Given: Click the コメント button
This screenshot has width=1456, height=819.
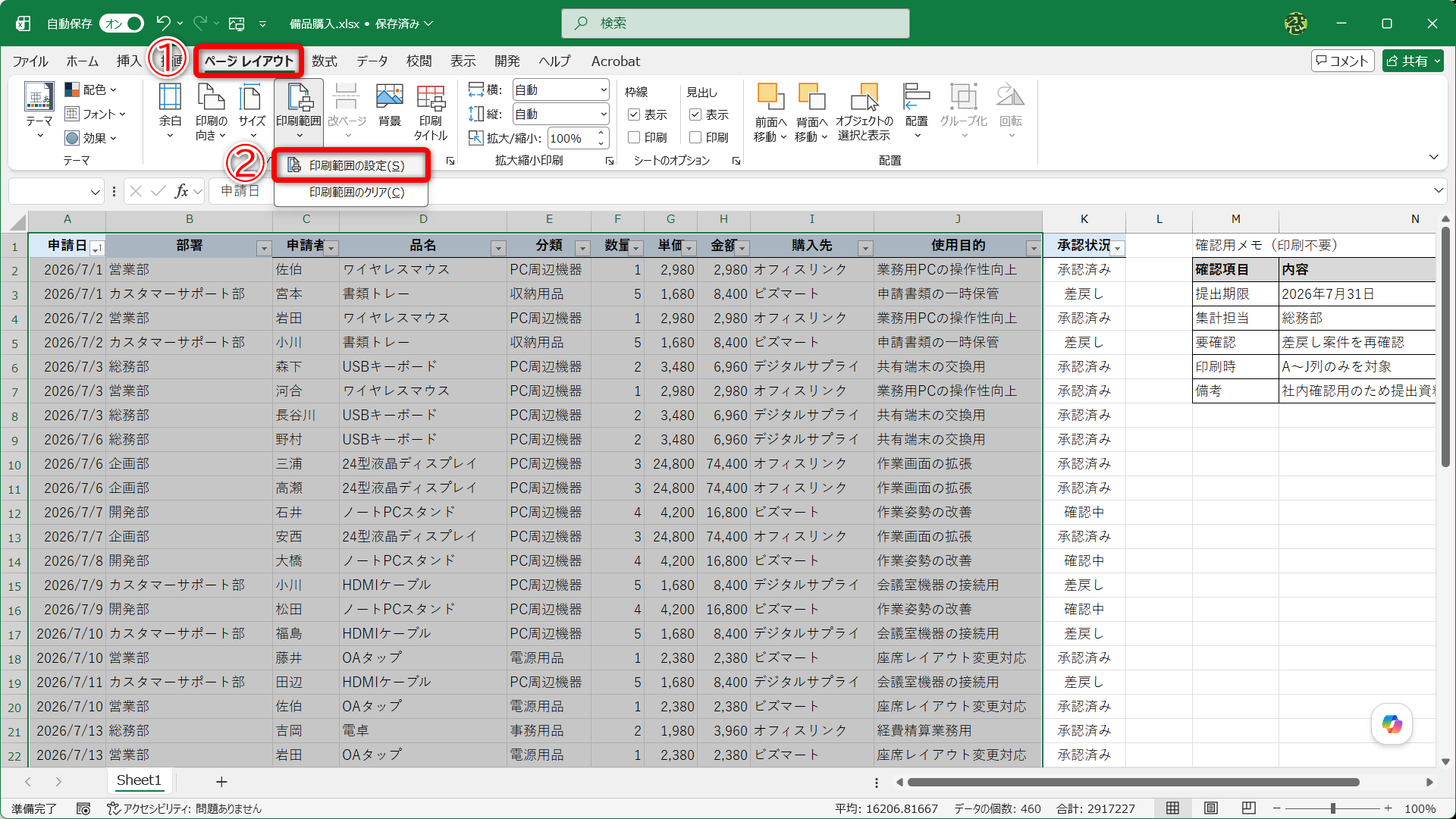Looking at the screenshot, I should click(1342, 61).
